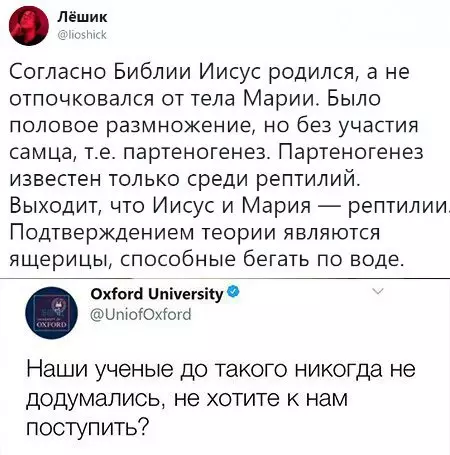450x455 pixels.
Task: Click the Oxford University crest avatar
Action: click(x=52, y=313)
